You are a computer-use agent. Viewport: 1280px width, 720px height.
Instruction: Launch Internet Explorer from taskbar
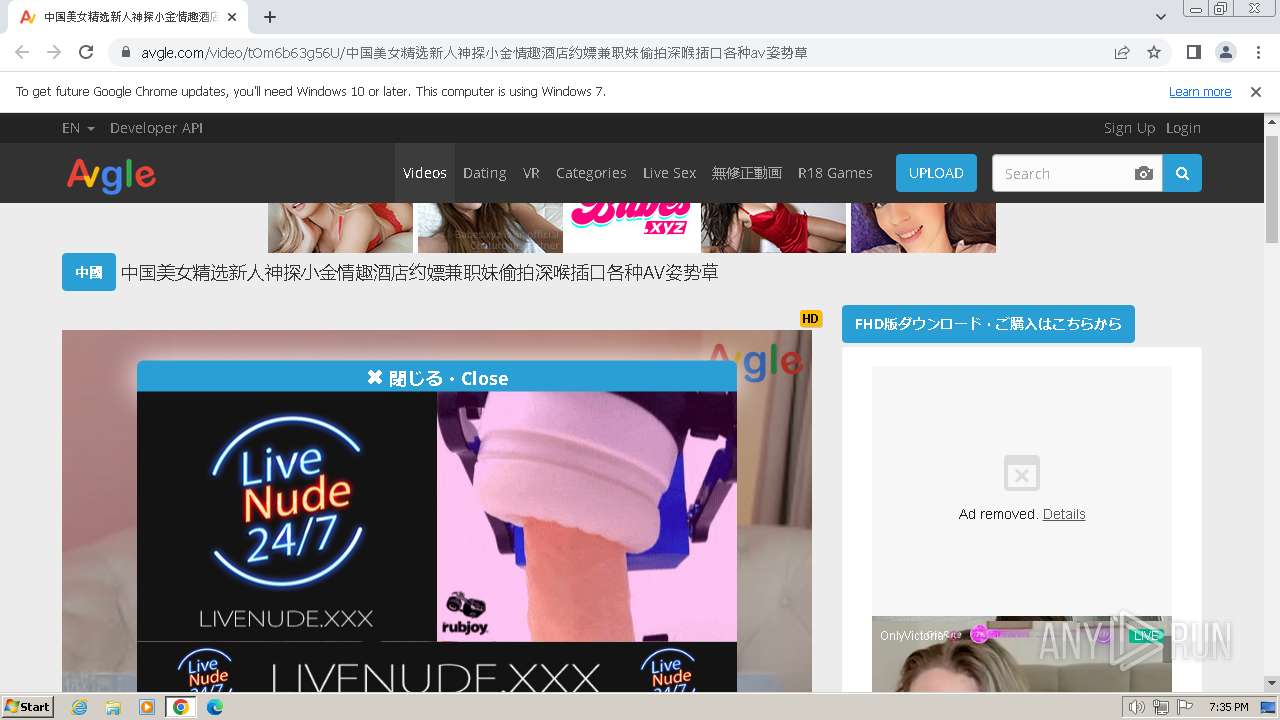click(79, 707)
